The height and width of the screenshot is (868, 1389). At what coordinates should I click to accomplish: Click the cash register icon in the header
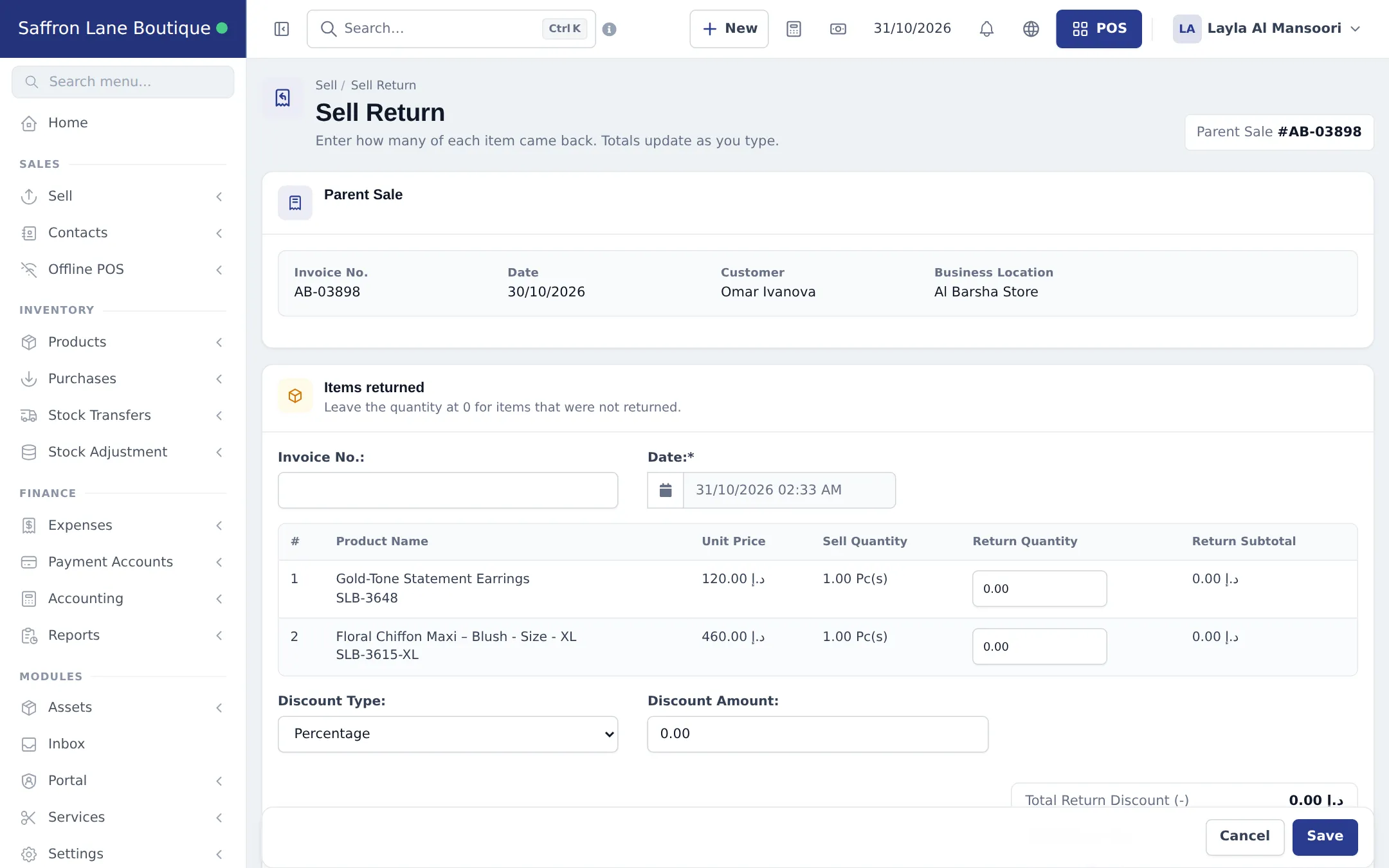838,29
